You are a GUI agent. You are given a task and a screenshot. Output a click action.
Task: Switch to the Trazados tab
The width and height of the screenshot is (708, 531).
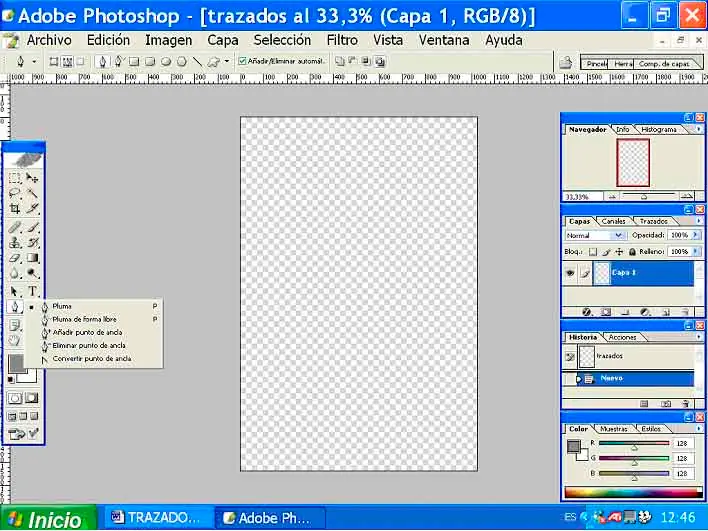[653, 221]
